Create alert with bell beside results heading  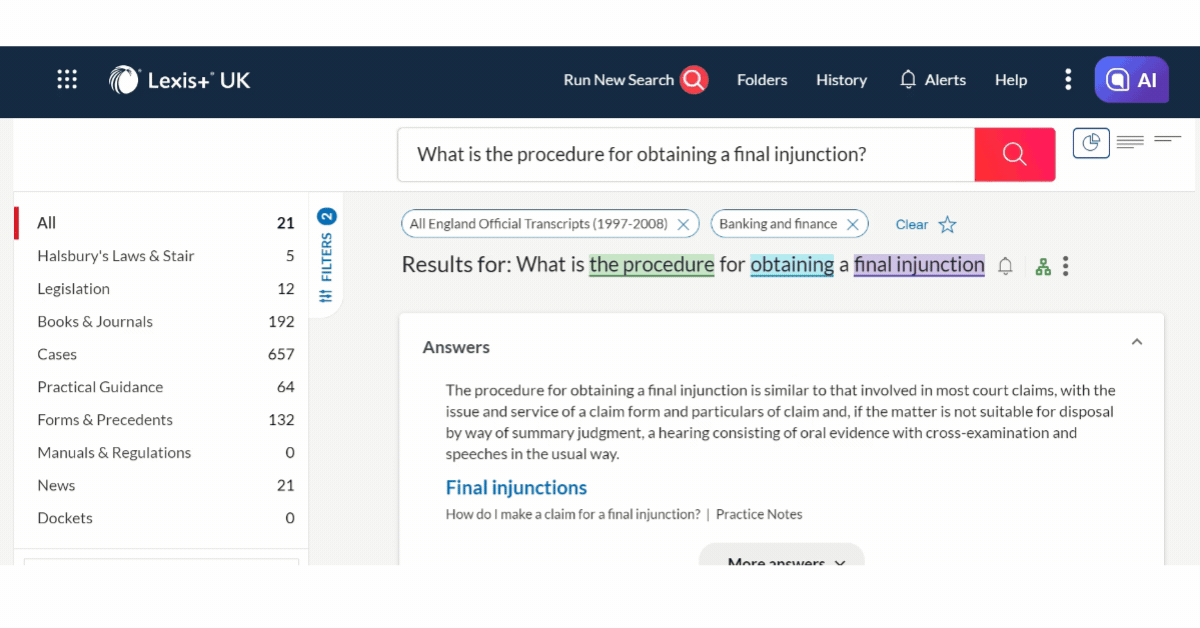[1006, 266]
